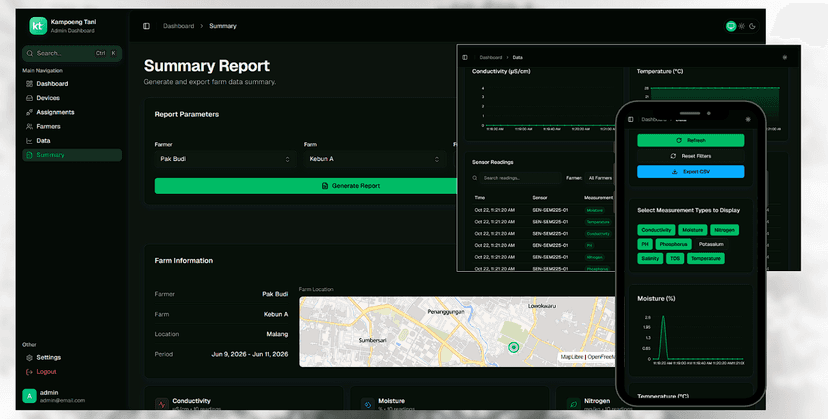Toggle sidebar panel in the Data window

(465, 57)
